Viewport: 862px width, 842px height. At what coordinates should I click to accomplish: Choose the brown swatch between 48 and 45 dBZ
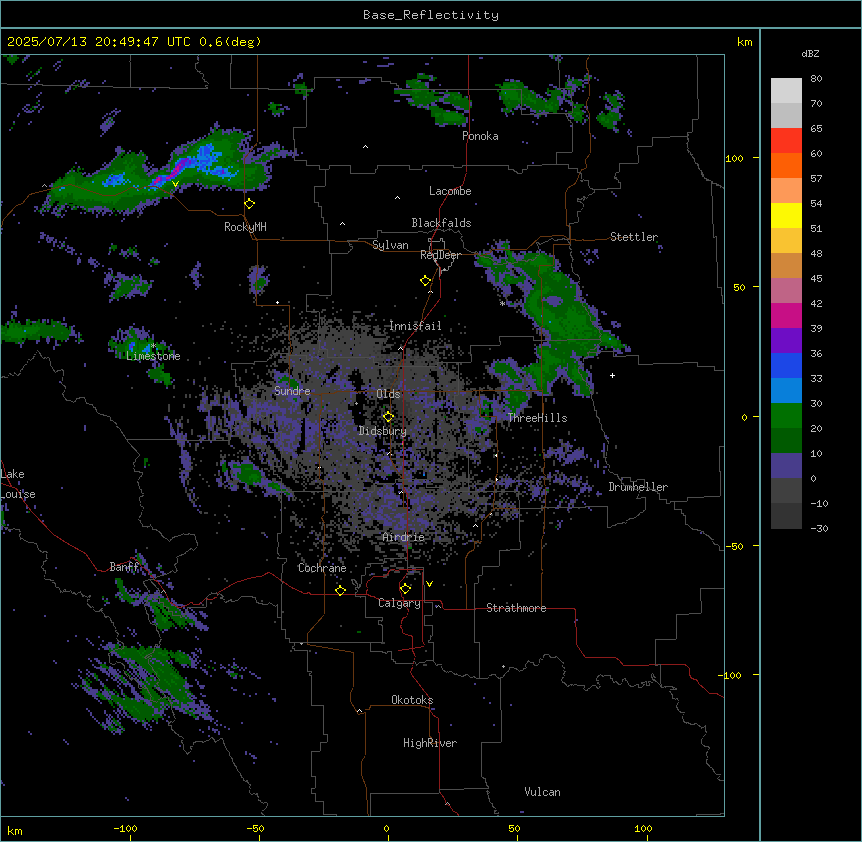786,265
